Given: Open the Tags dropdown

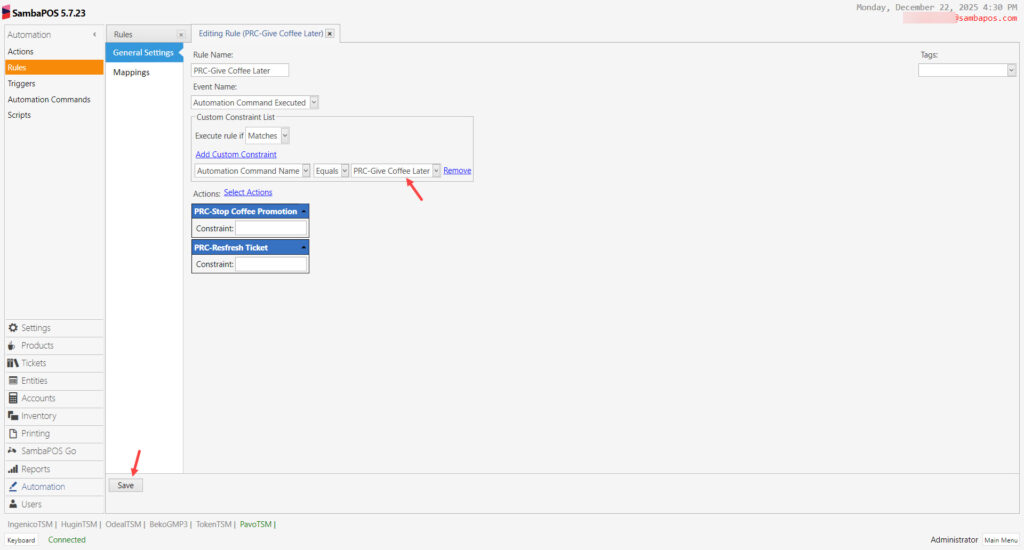Looking at the screenshot, I should click(x=1011, y=70).
